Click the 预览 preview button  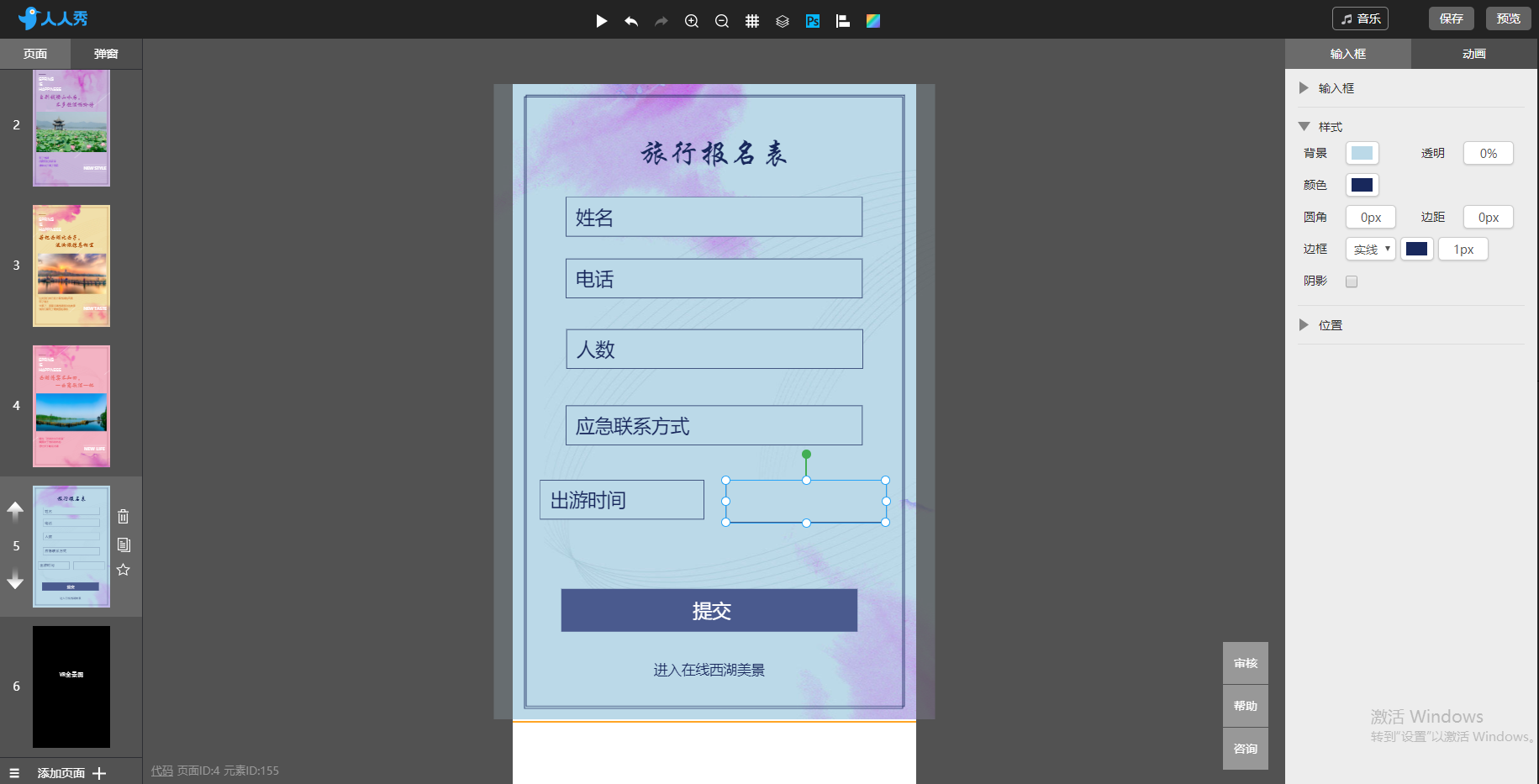[x=1509, y=18]
